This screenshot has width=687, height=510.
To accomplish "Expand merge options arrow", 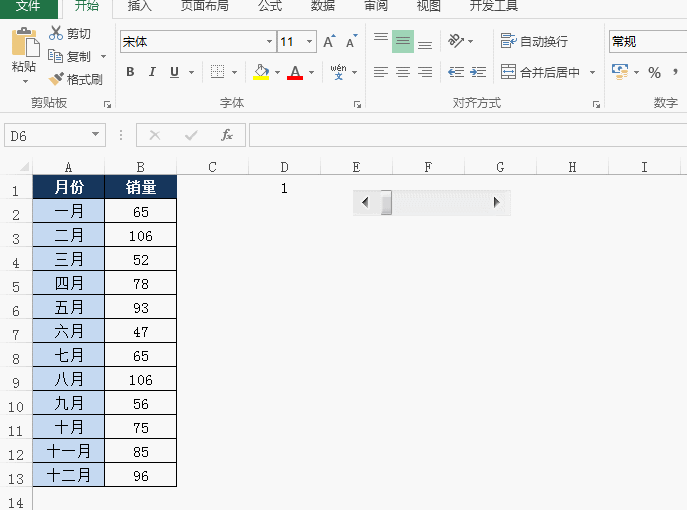I will tap(592, 72).
